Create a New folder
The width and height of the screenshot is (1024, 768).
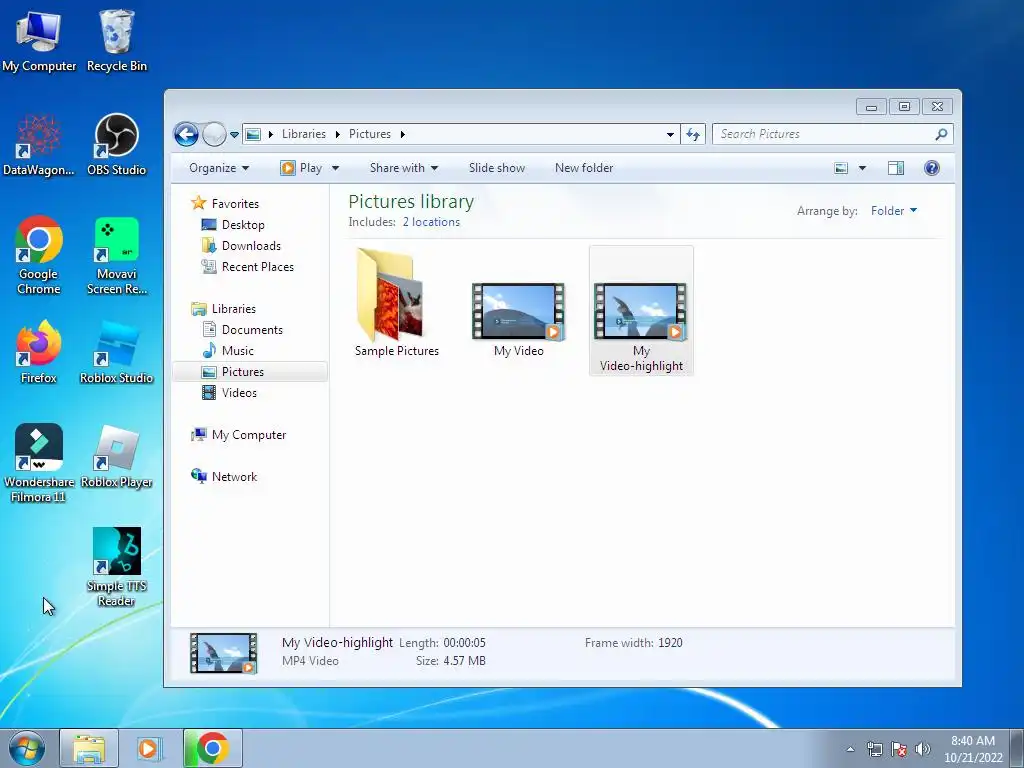[x=584, y=168]
